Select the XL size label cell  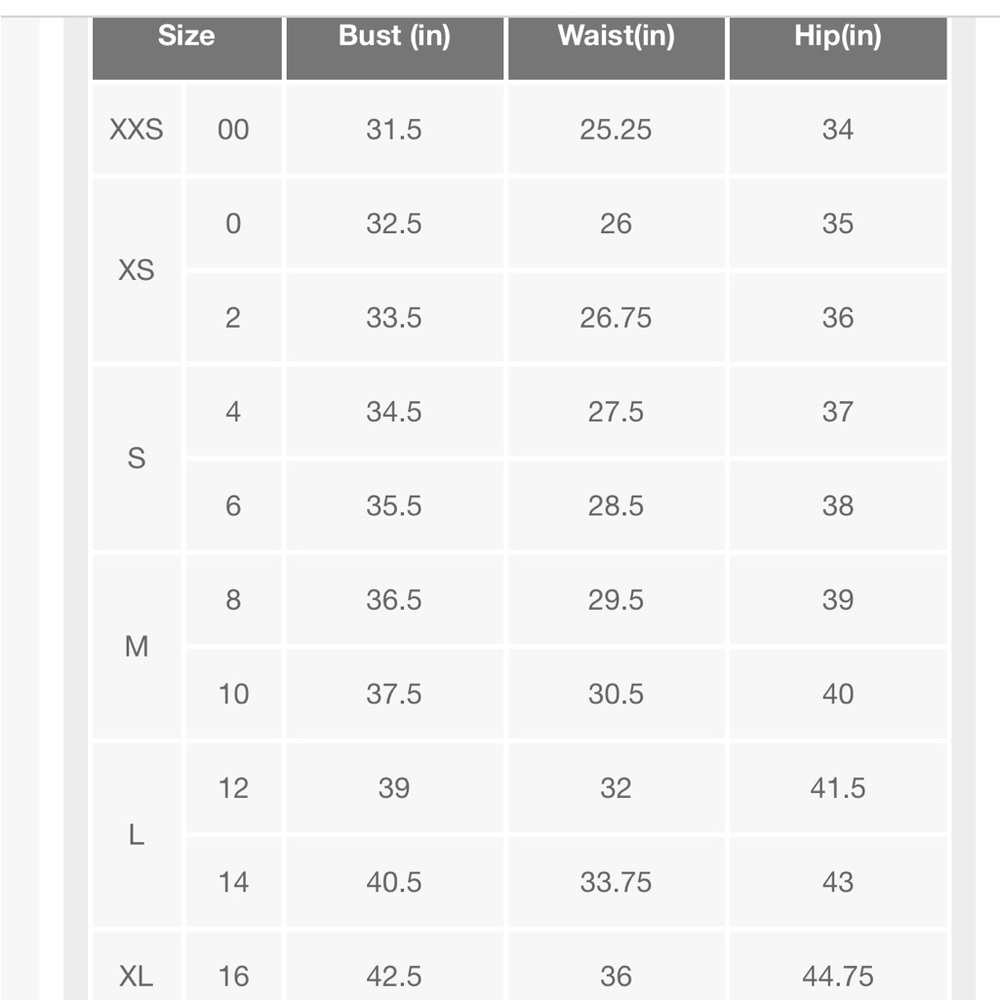136,966
